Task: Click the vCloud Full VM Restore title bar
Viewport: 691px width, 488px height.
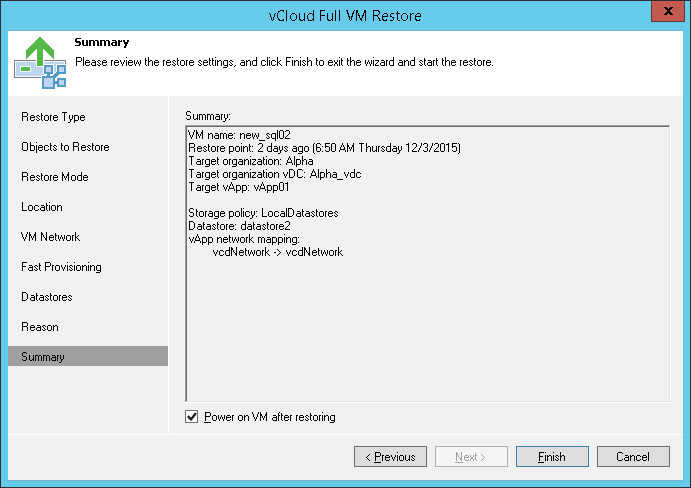Action: [345, 15]
